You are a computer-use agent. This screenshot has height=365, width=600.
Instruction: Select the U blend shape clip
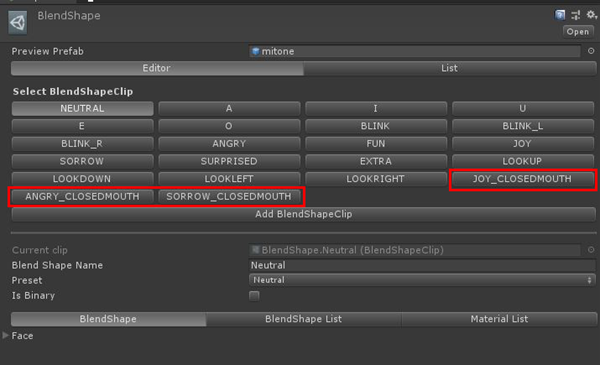523,109
